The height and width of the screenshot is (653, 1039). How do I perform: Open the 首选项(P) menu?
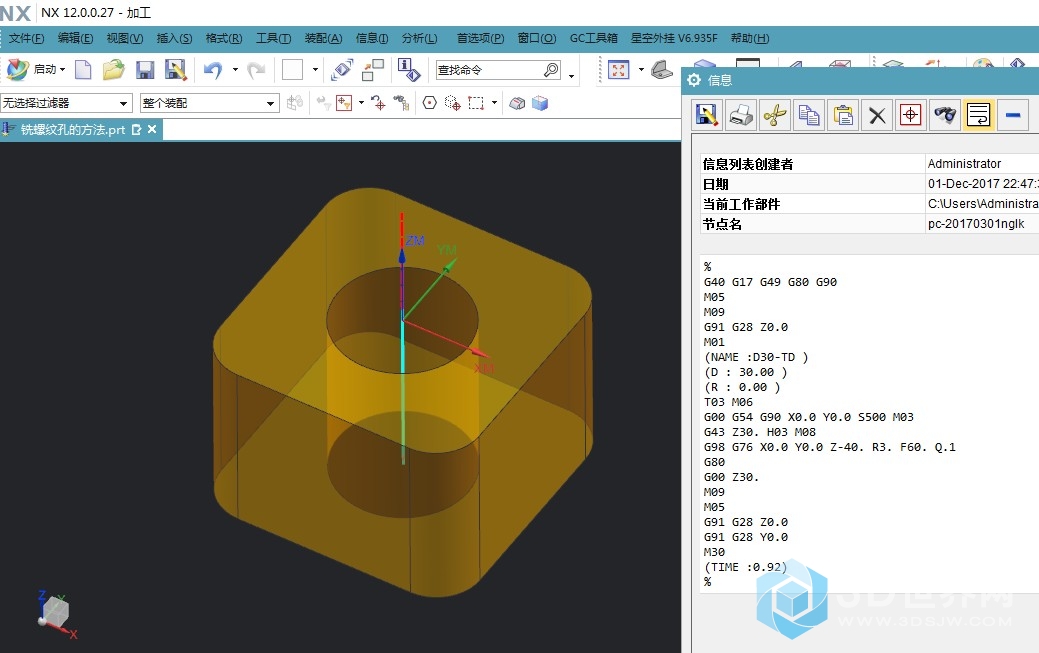(480, 38)
